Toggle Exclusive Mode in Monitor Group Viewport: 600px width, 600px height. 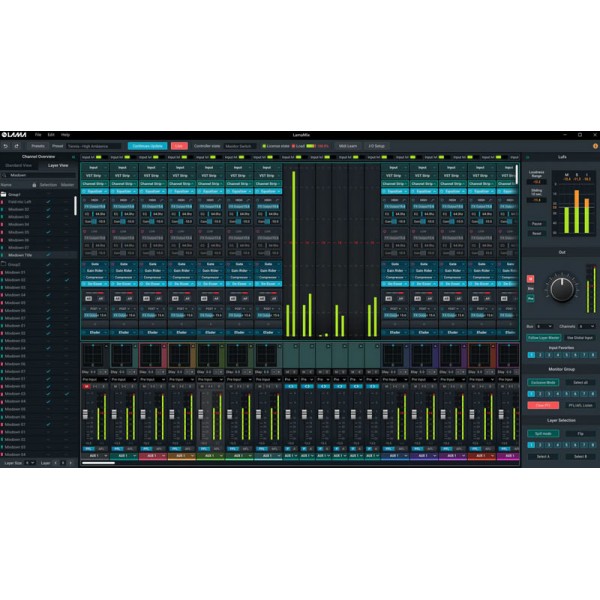(543, 382)
